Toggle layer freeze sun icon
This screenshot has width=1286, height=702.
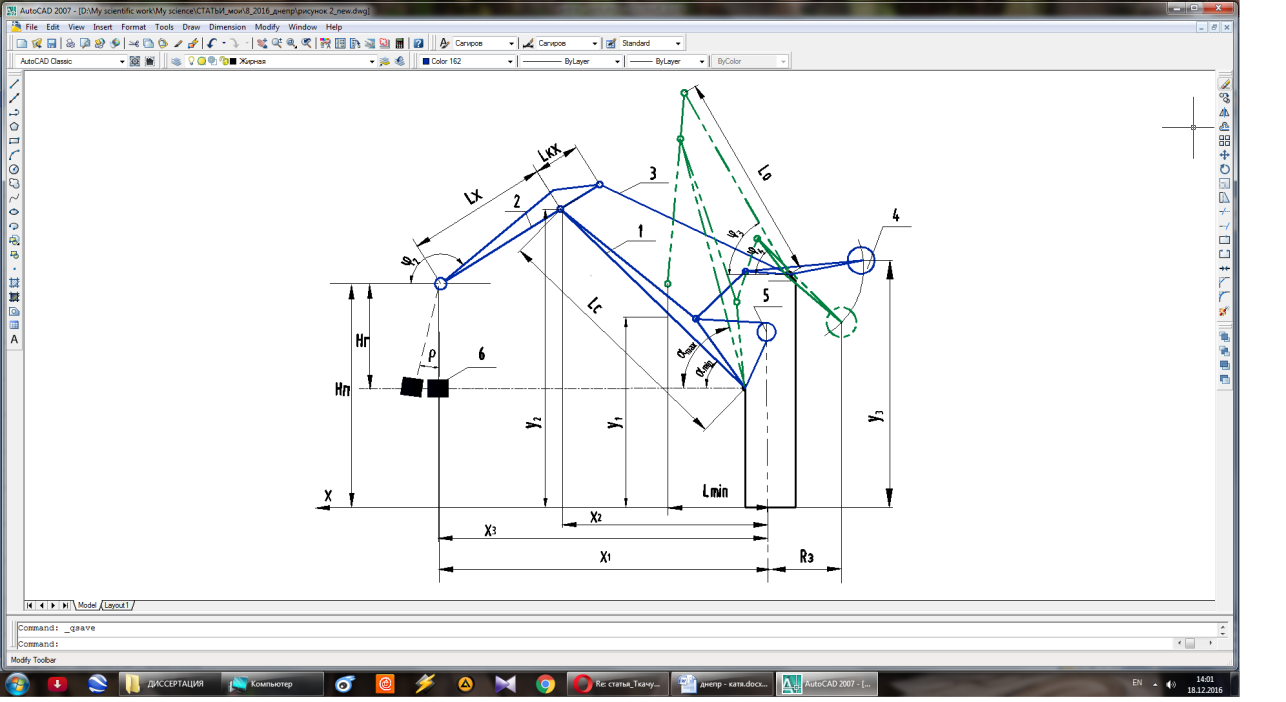[201, 61]
